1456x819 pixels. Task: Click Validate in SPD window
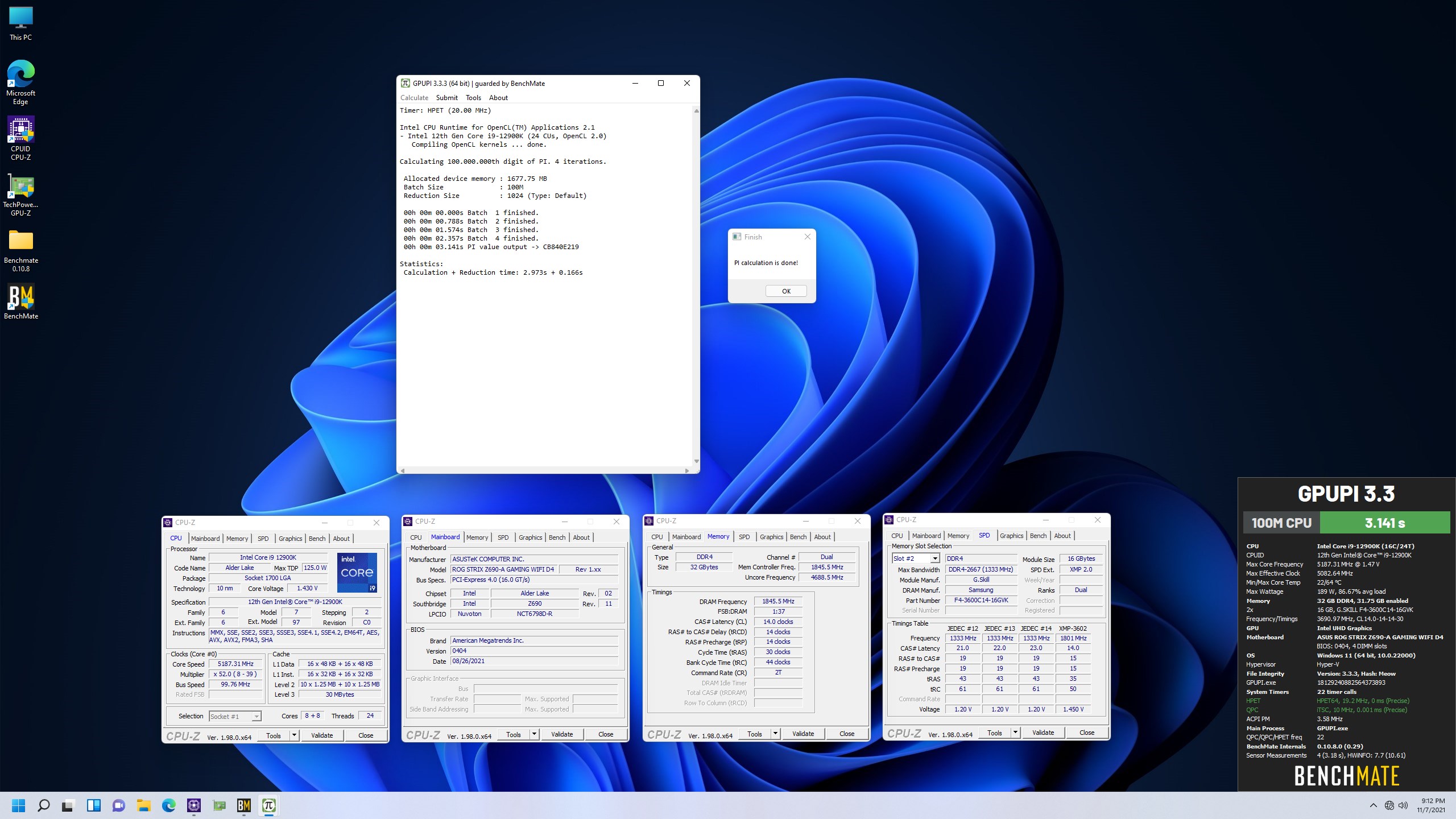[1043, 733]
